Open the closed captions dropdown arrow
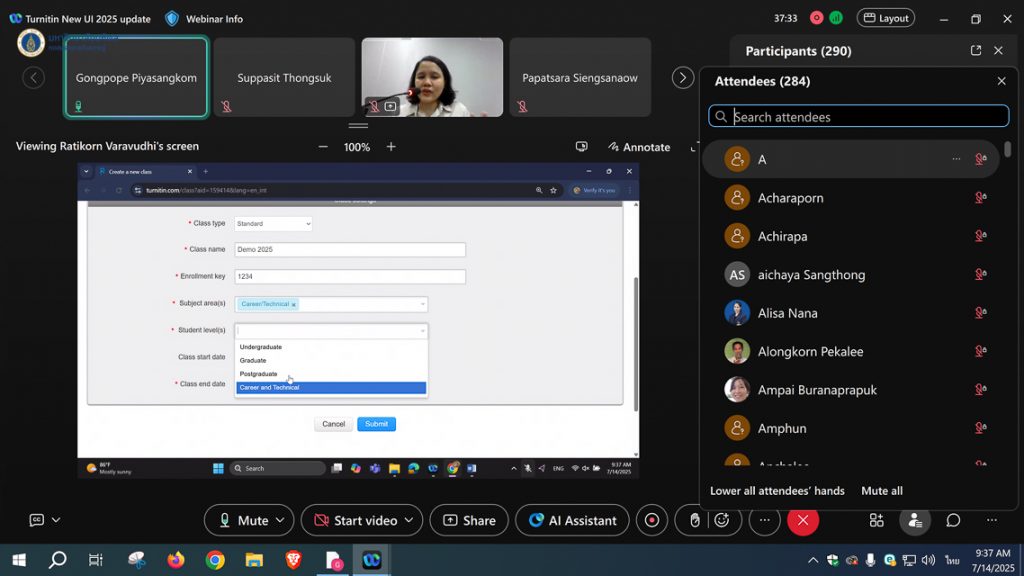Screen dimensions: 1024x576 click(56, 520)
